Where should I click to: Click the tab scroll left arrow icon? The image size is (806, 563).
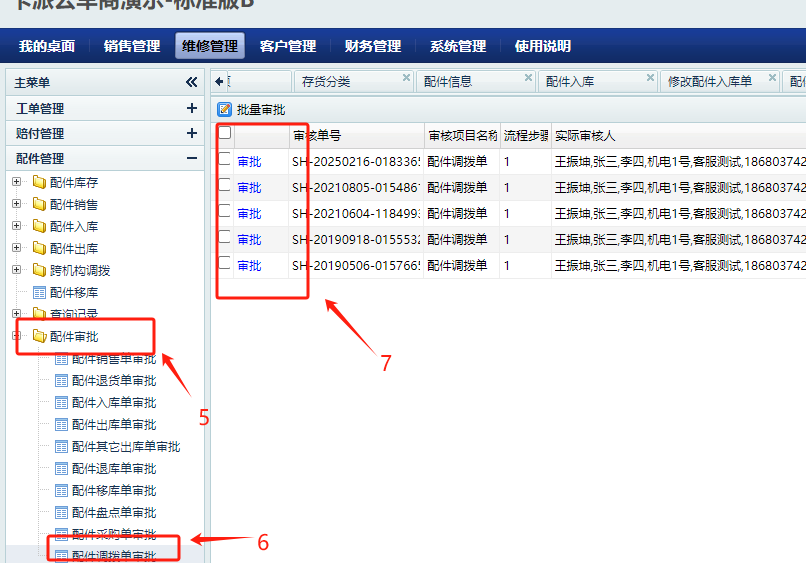[x=220, y=81]
